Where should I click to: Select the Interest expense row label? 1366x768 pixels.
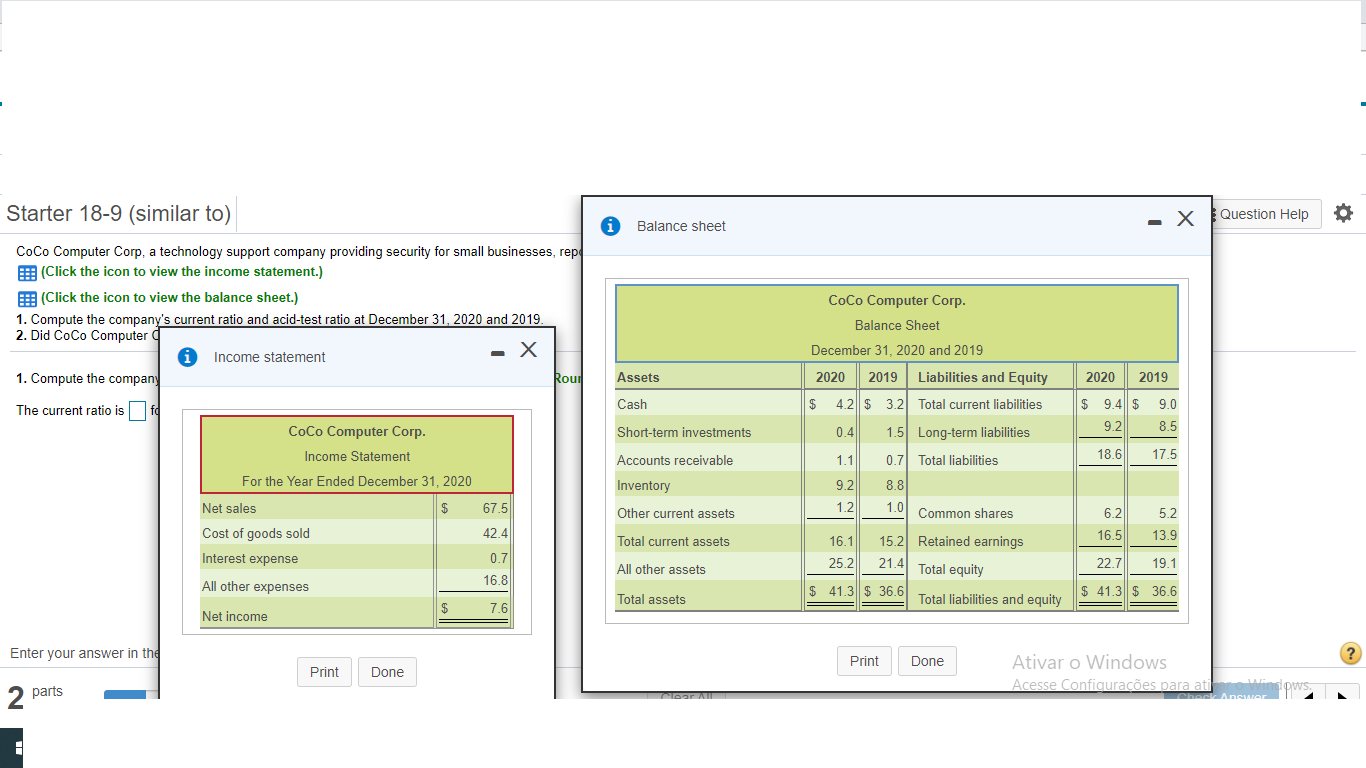point(250,558)
